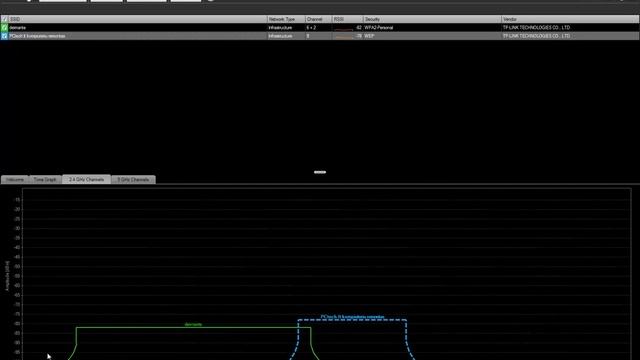Uncheck the green checkbox for the domanta network
Viewport: 640px width, 360px height.
pos(4,27)
